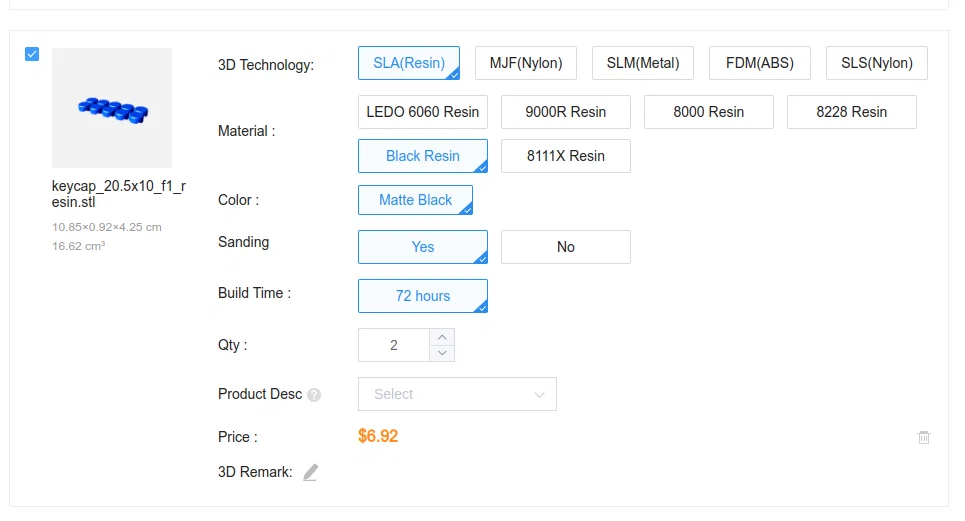The image size is (965, 521).
Task: Edit the 3D Remark with pencil icon
Action: pos(310,472)
